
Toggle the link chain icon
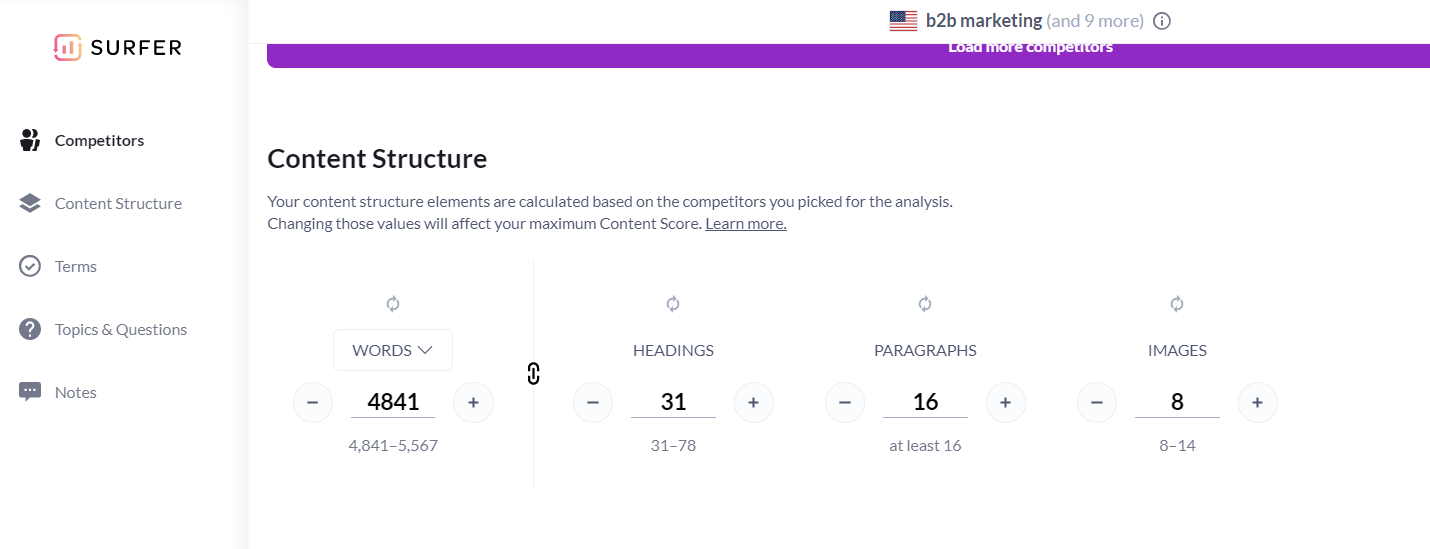[x=533, y=373]
